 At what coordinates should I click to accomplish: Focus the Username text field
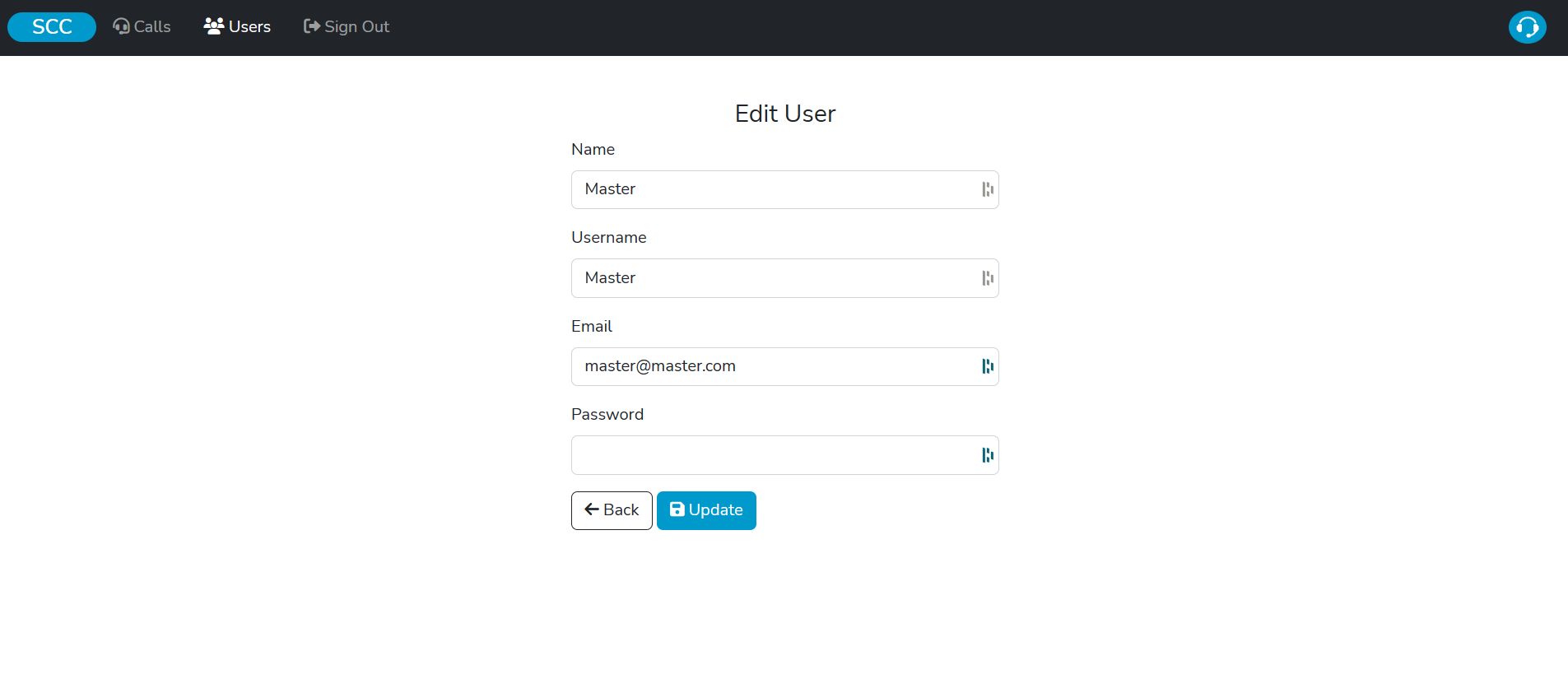pyautogui.click(x=774, y=278)
